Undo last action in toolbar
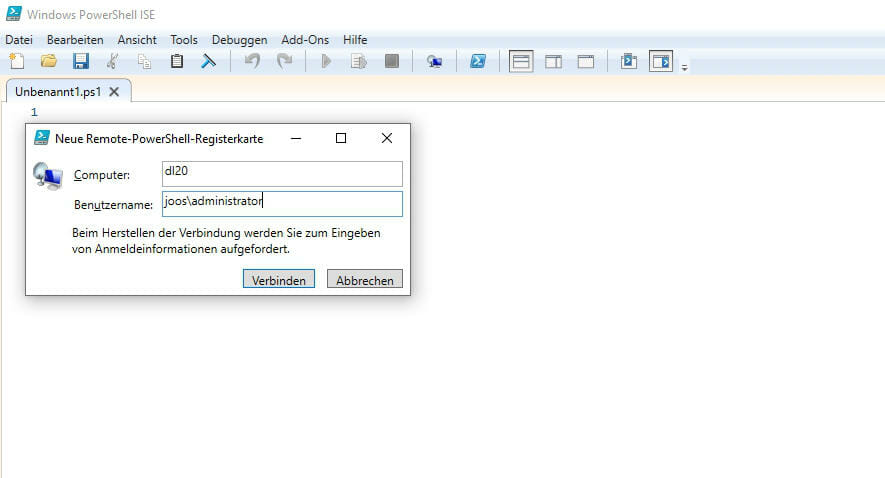Screen dimensions: 885x478 [x=252, y=61]
